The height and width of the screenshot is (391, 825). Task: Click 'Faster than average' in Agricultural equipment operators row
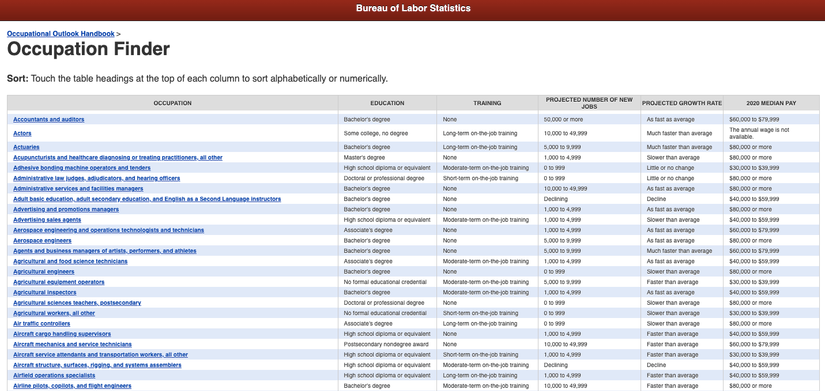coord(672,282)
